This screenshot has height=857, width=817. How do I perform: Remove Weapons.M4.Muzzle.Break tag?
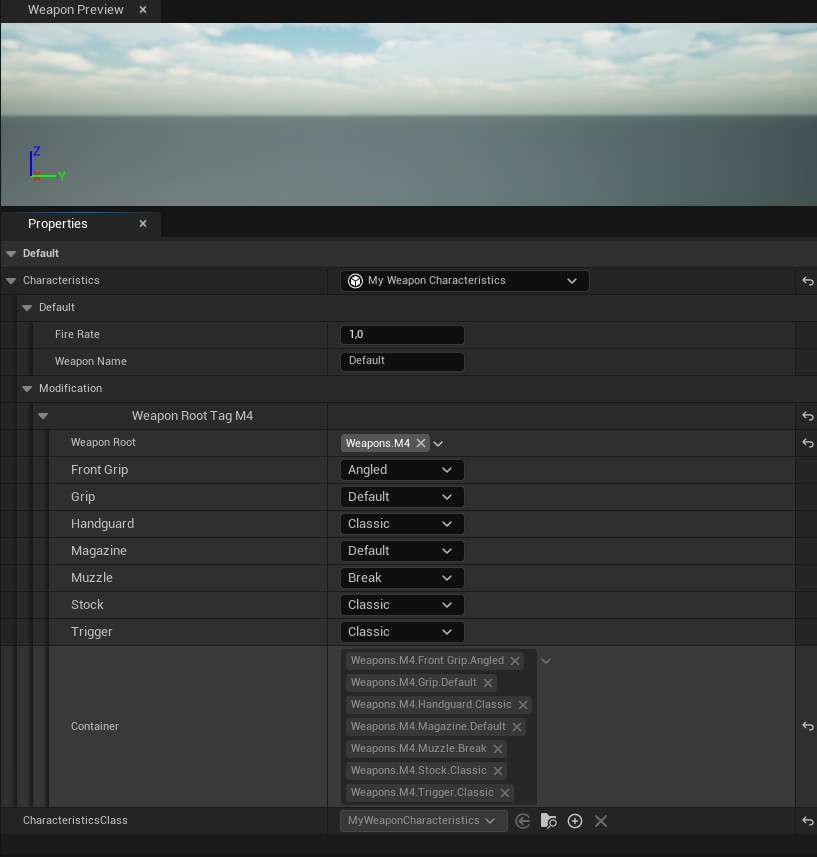[498, 749]
